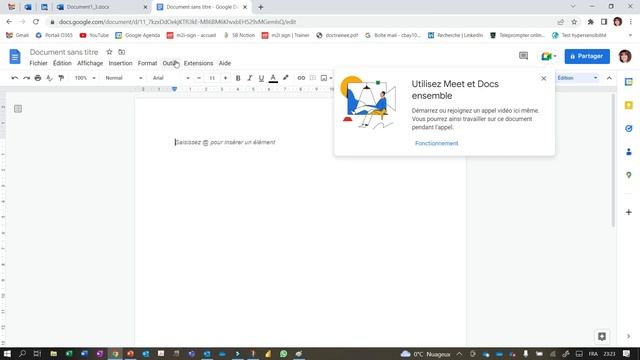Image resolution: width=640 pixels, height=360 pixels.
Task: Open the text color picker
Action: point(273,78)
